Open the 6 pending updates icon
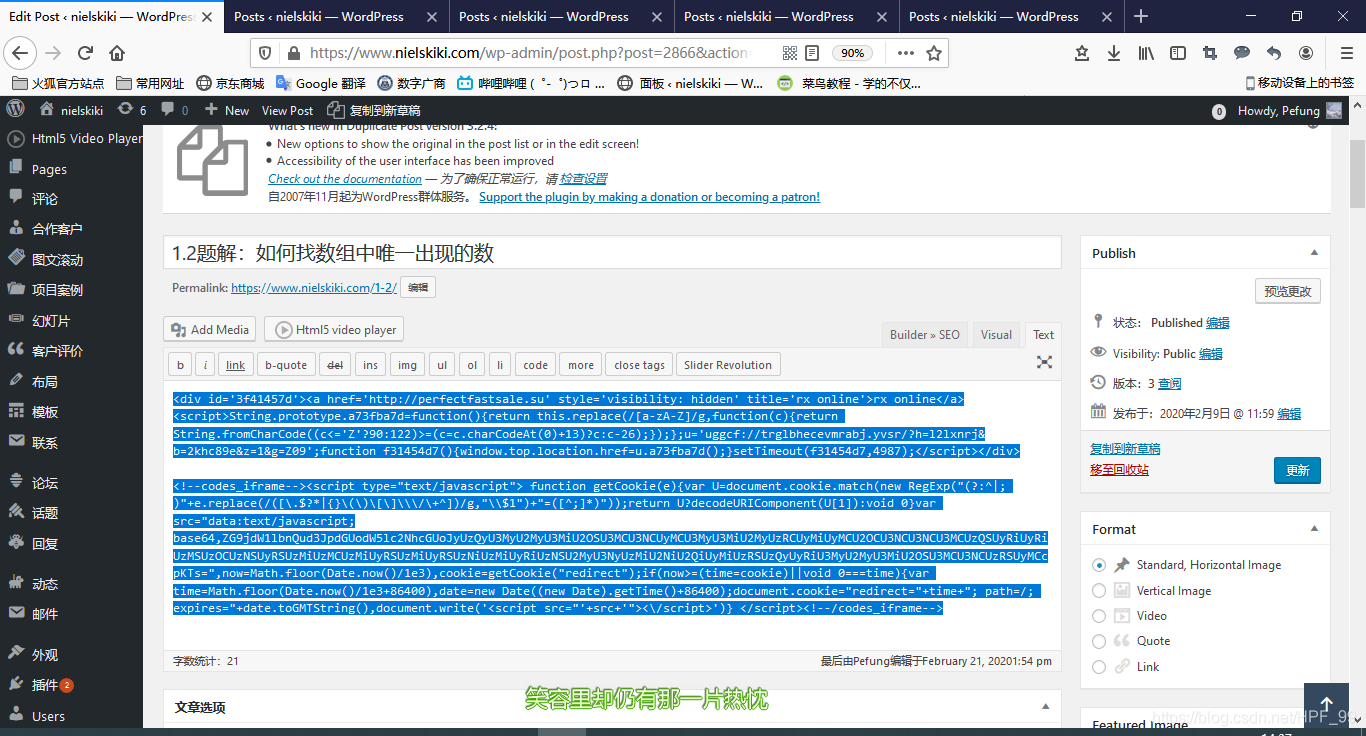Image resolution: width=1366 pixels, height=736 pixels. point(131,110)
